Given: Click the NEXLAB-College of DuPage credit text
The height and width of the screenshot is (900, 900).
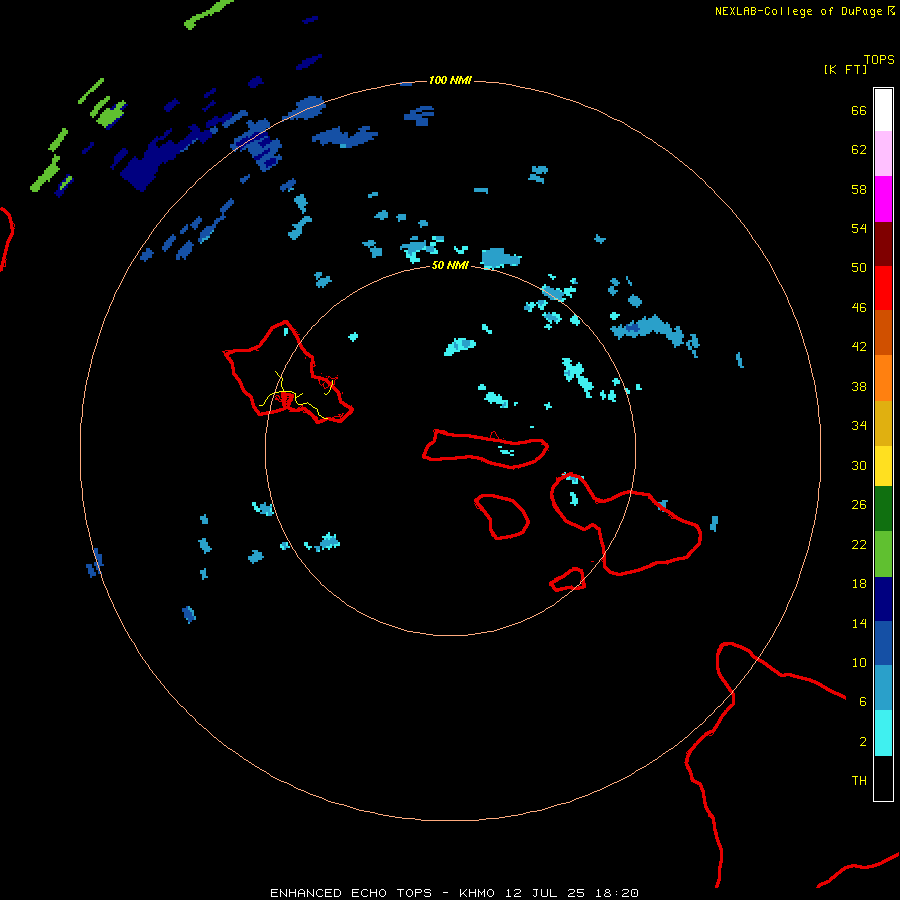Looking at the screenshot, I should point(798,11).
